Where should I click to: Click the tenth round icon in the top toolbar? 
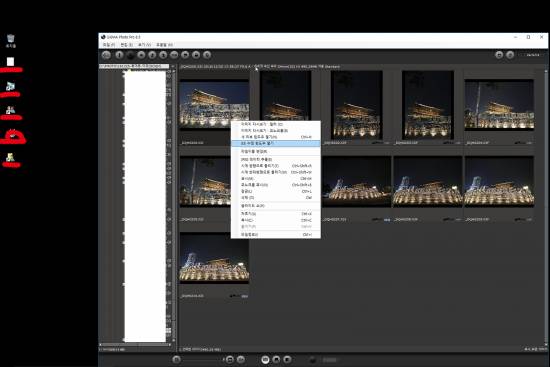tap(207, 55)
